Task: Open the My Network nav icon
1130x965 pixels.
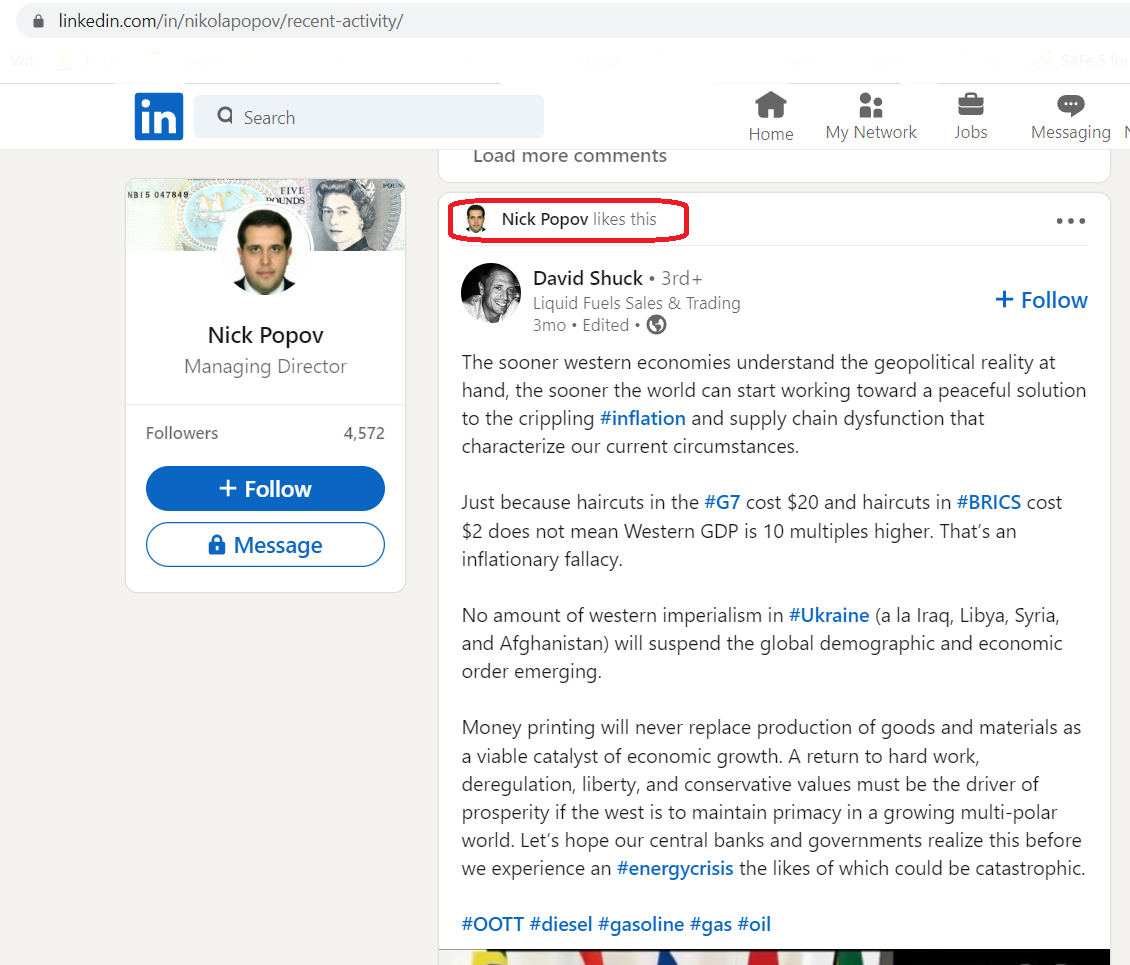Action: (871, 105)
